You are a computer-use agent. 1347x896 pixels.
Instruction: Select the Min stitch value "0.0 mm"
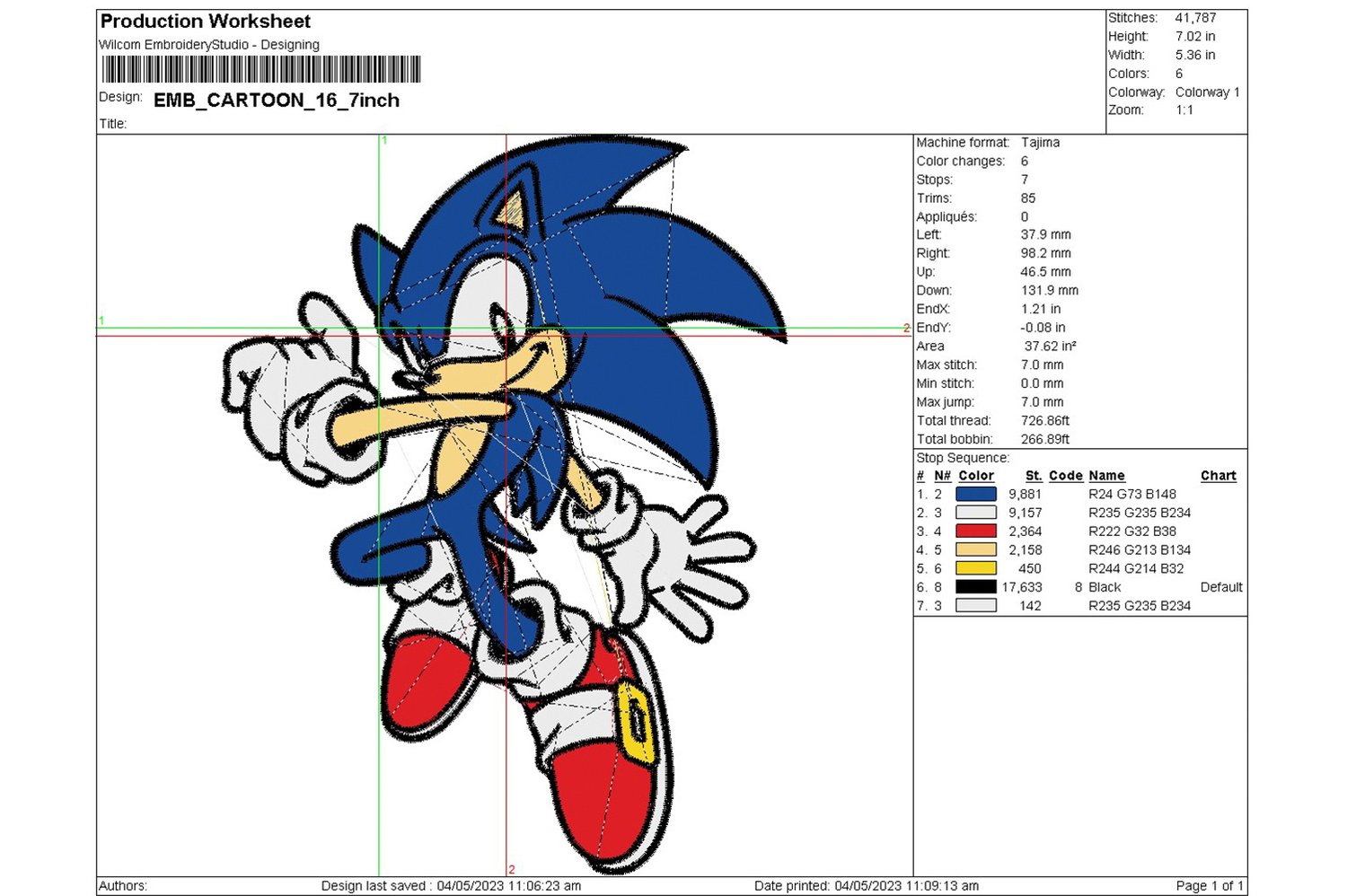1043,383
